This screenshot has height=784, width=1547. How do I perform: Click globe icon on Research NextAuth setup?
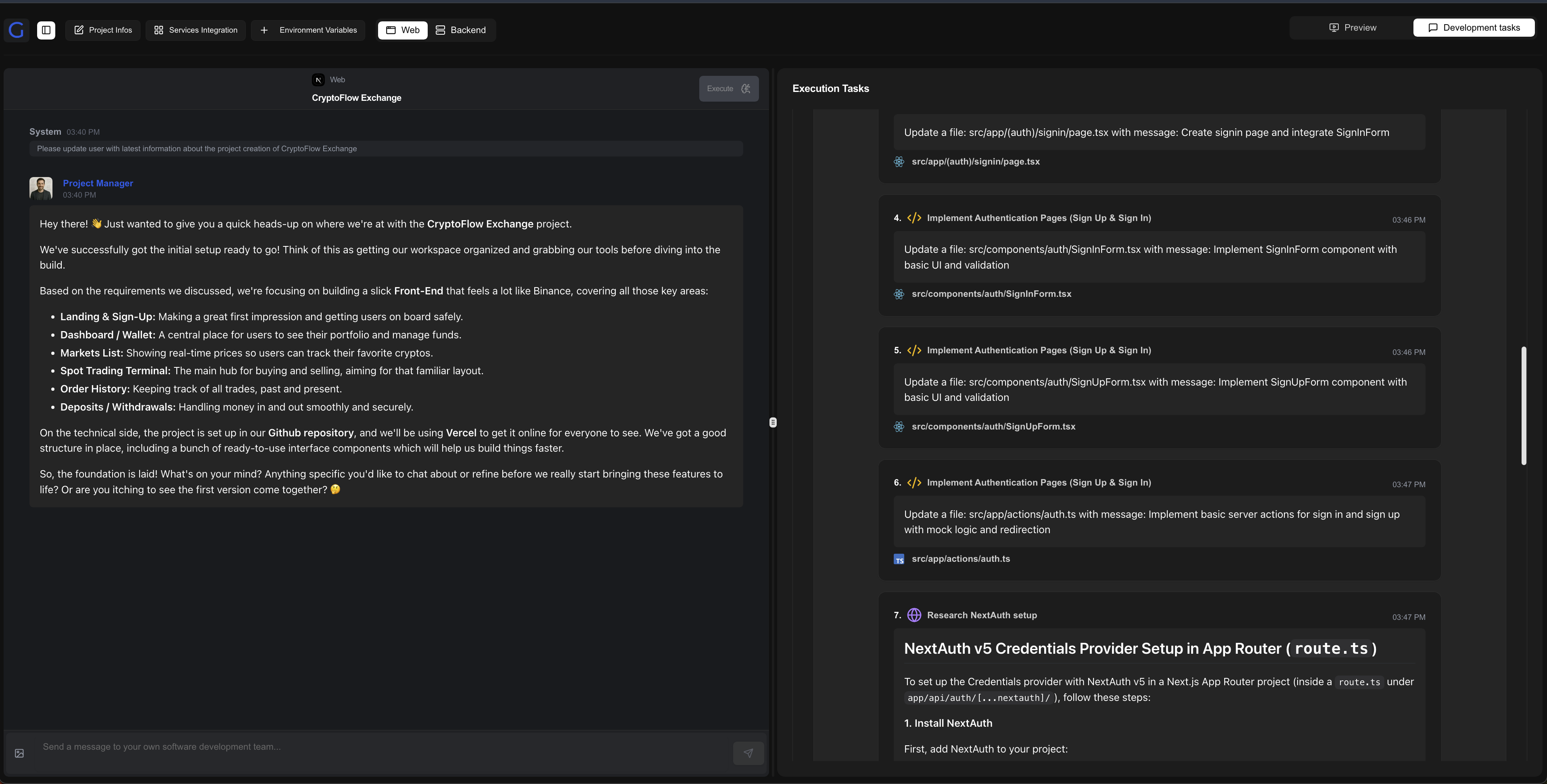coord(914,615)
